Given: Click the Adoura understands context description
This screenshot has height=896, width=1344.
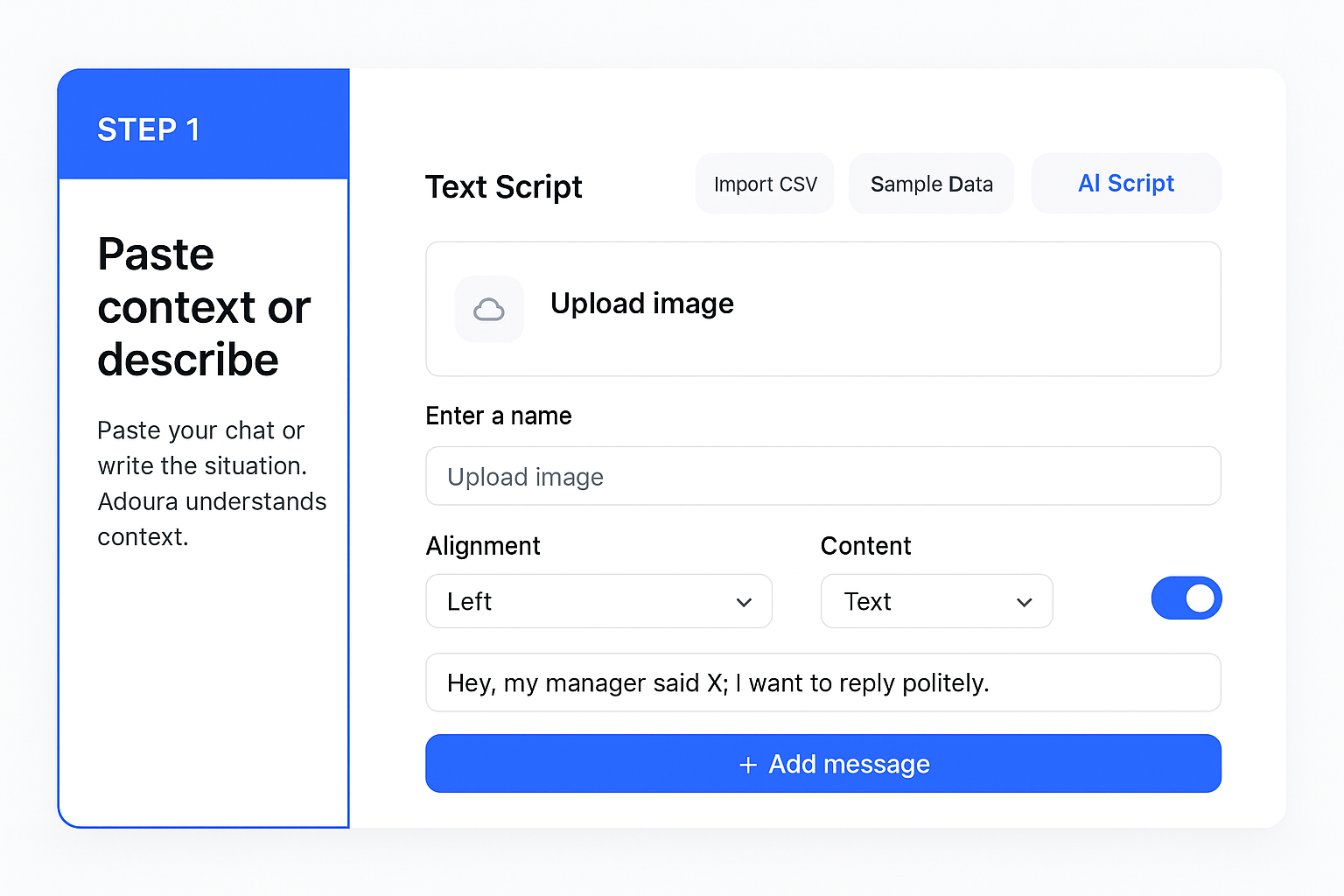Looking at the screenshot, I should [211, 483].
